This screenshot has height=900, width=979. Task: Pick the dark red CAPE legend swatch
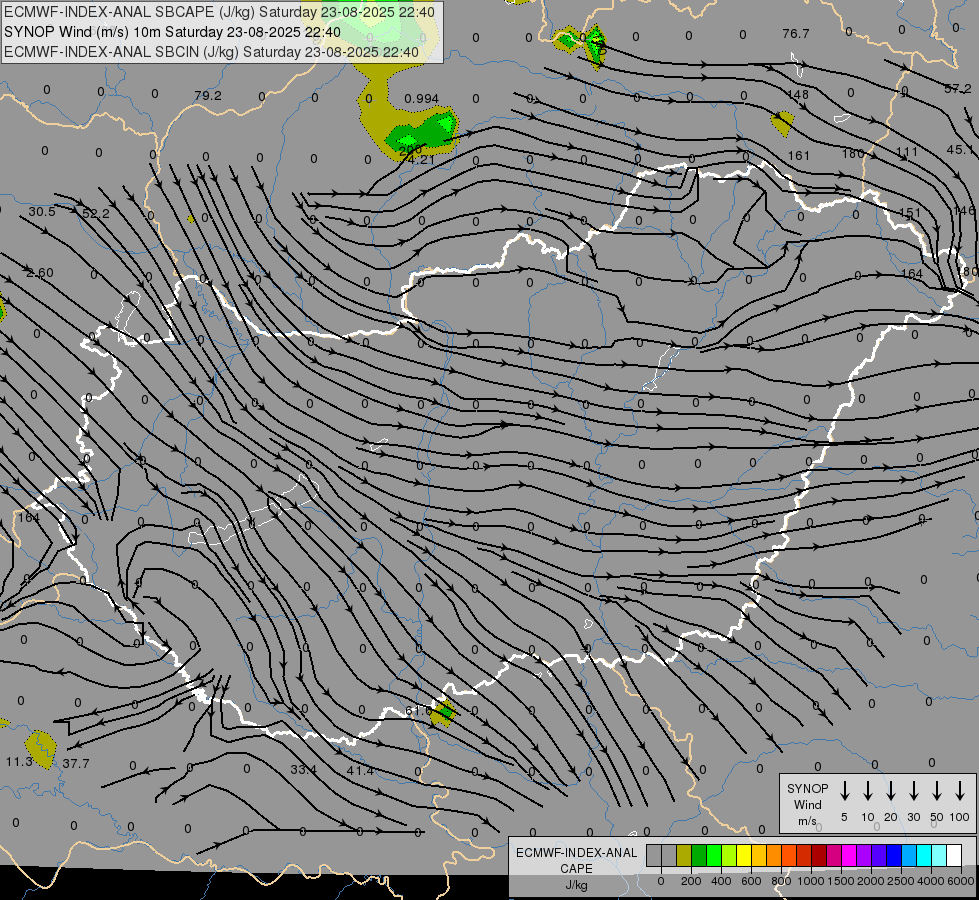(x=819, y=856)
